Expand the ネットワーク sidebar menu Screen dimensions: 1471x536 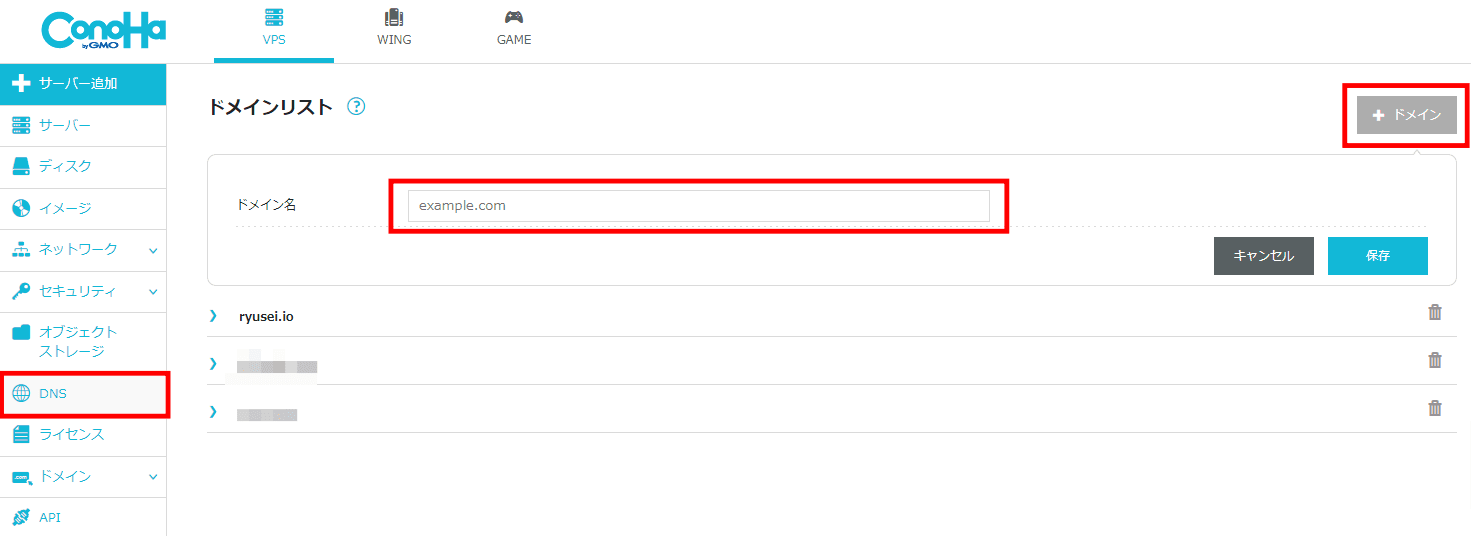point(83,249)
